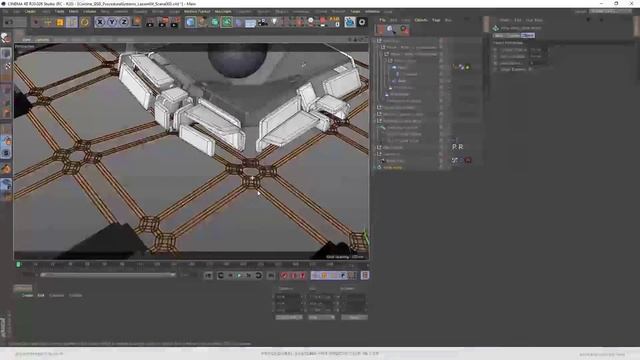
Task: Switch to the highlighted Object tab in Attributes
Action: pos(528,36)
